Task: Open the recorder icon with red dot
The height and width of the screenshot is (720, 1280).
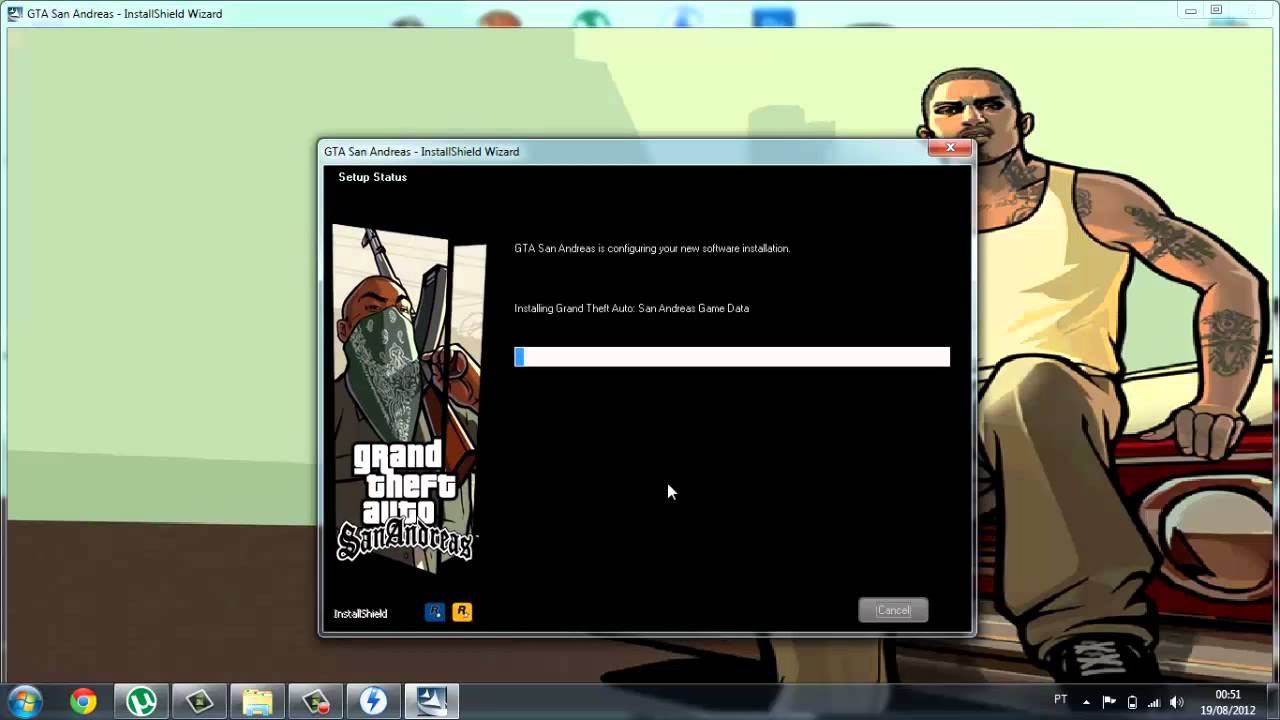Action: pyautogui.click(x=315, y=701)
